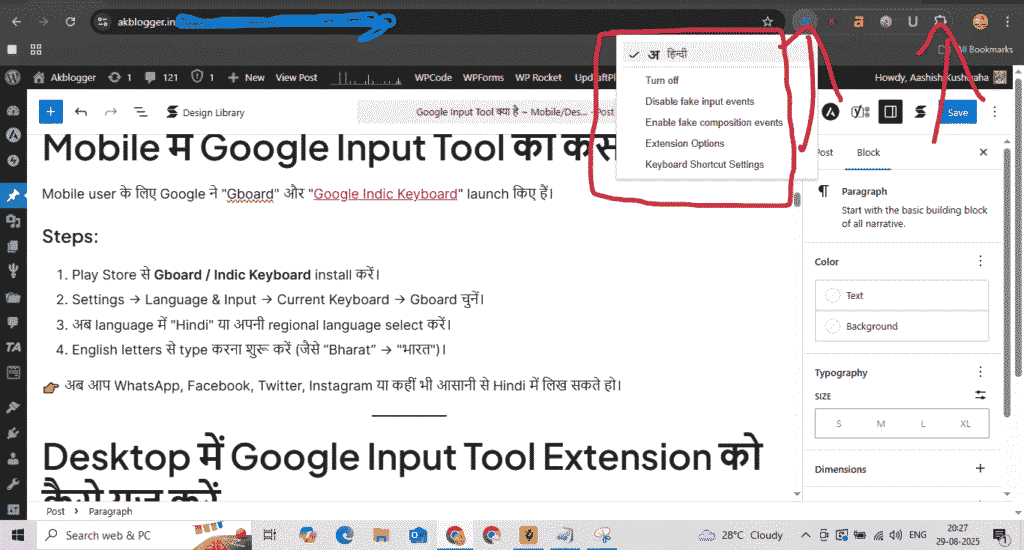Click the Search web & PC box
This screenshot has height=550, width=1024.
[144, 536]
